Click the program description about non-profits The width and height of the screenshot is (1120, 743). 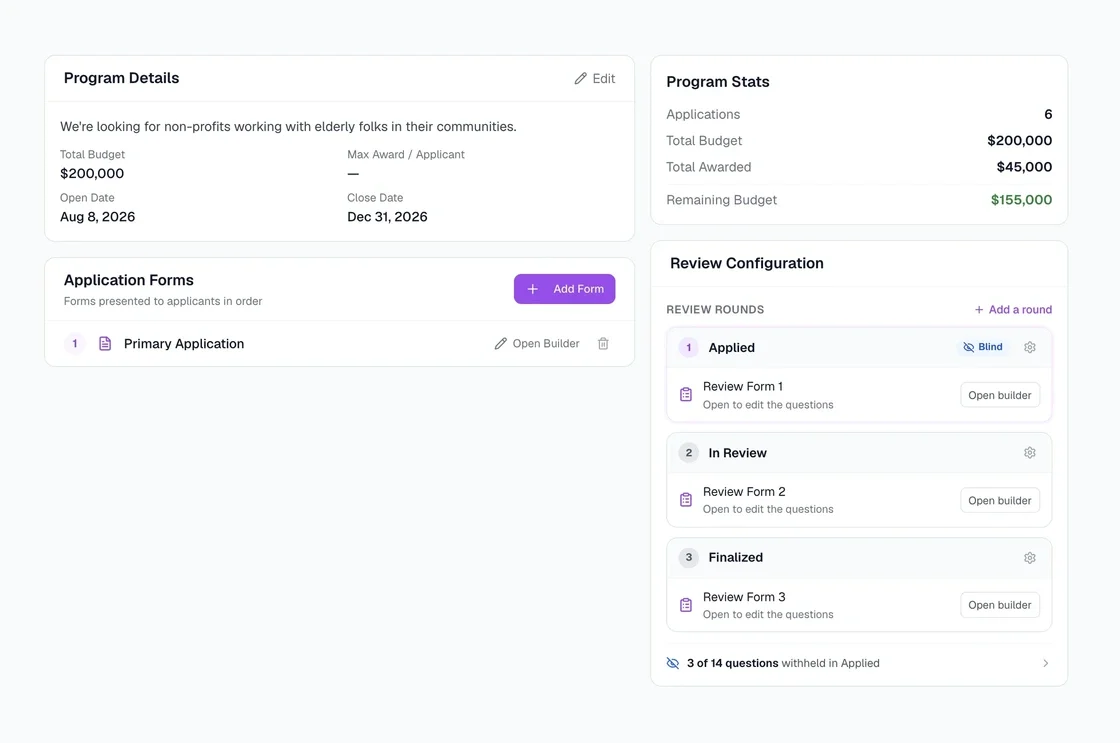click(x=288, y=126)
